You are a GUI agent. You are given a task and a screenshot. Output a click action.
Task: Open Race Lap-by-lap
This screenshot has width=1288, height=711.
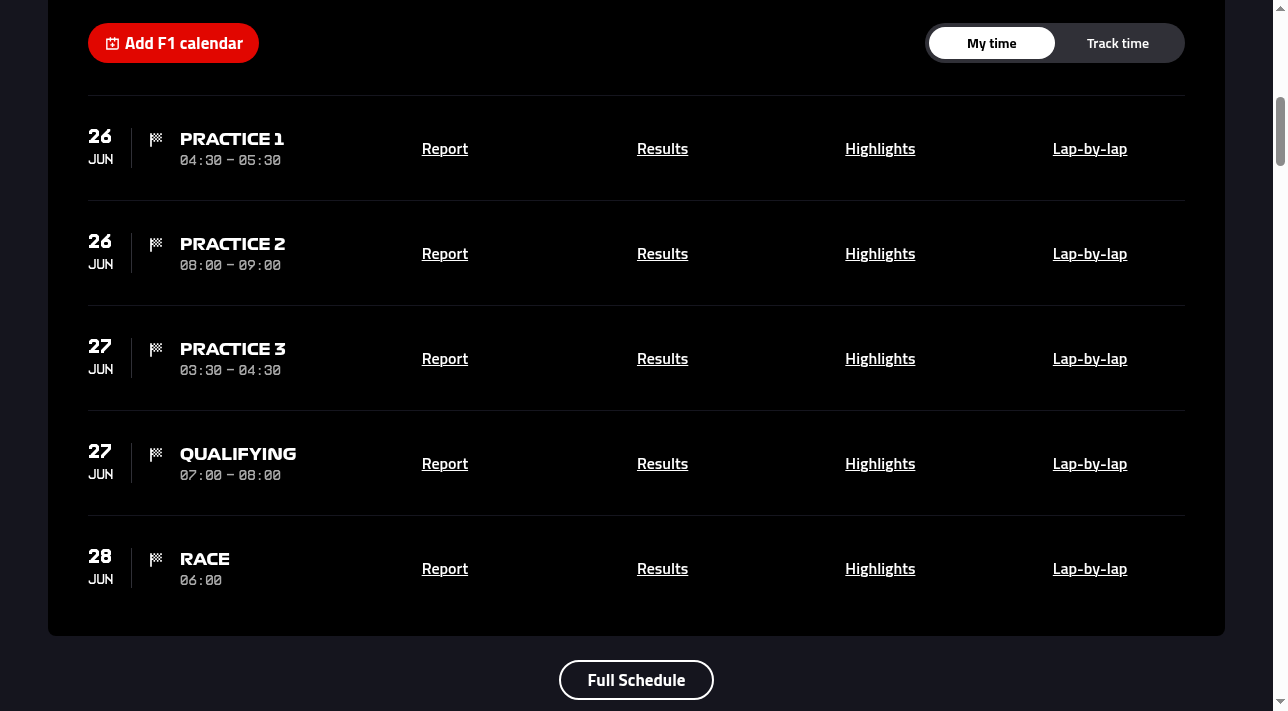pos(1090,569)
